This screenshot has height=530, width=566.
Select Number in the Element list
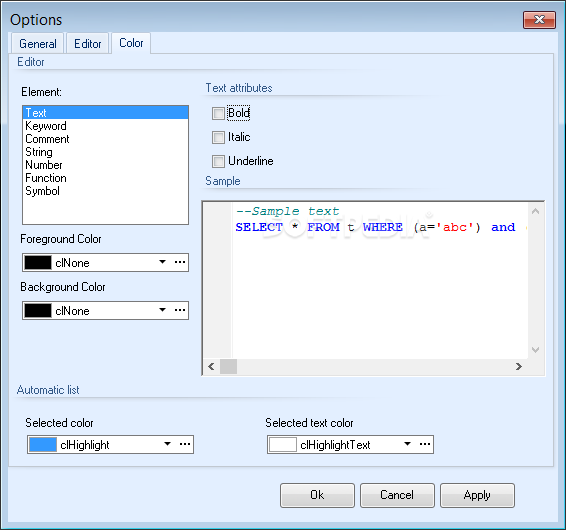(105, 165)
